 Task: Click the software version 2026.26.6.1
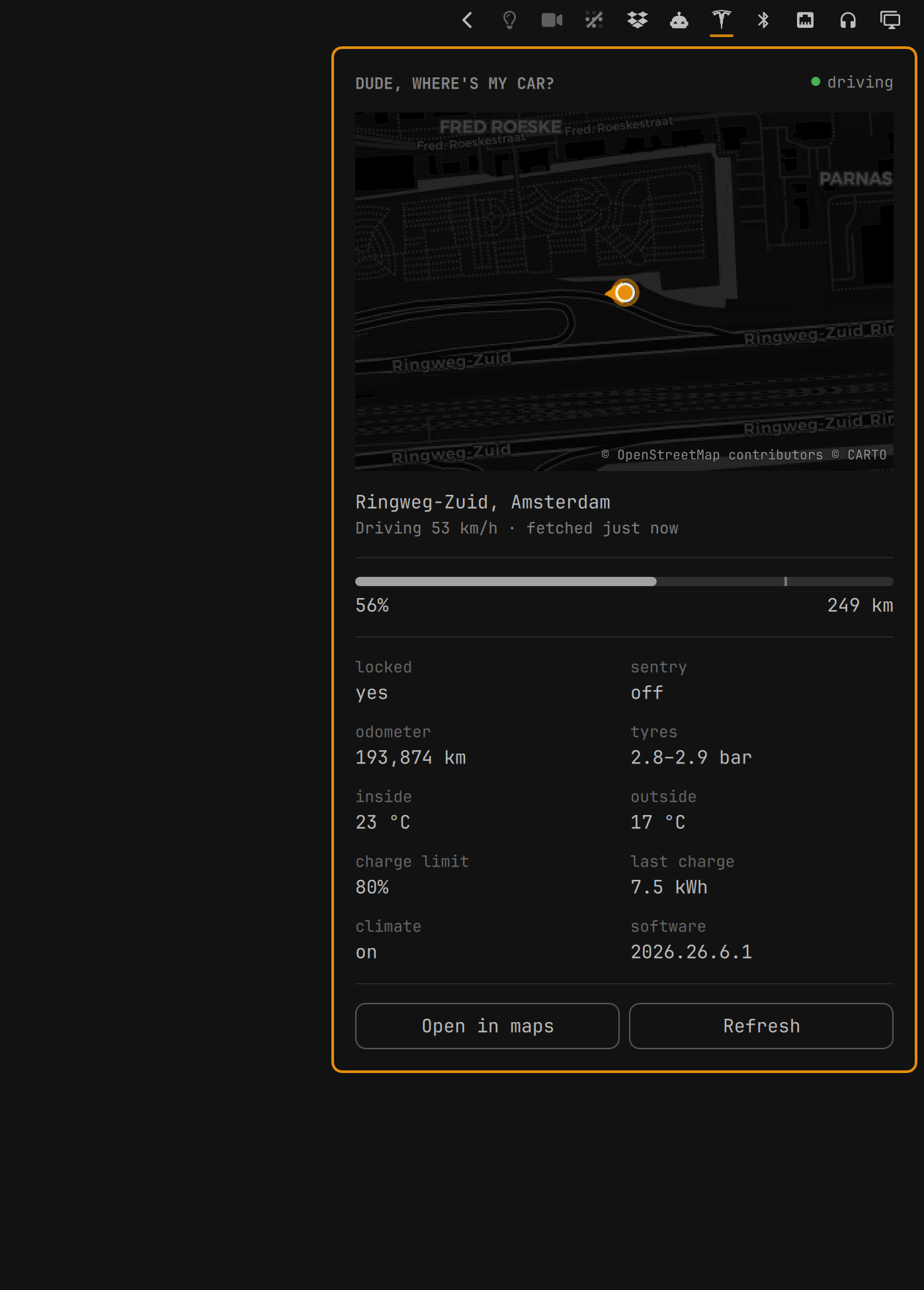pos(691,952)
